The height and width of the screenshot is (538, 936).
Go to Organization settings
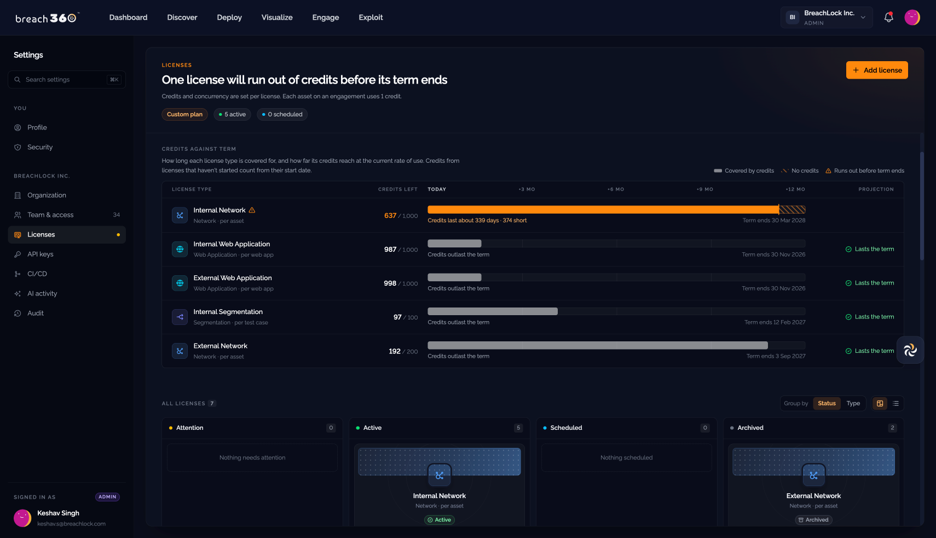tap(67, 195)
